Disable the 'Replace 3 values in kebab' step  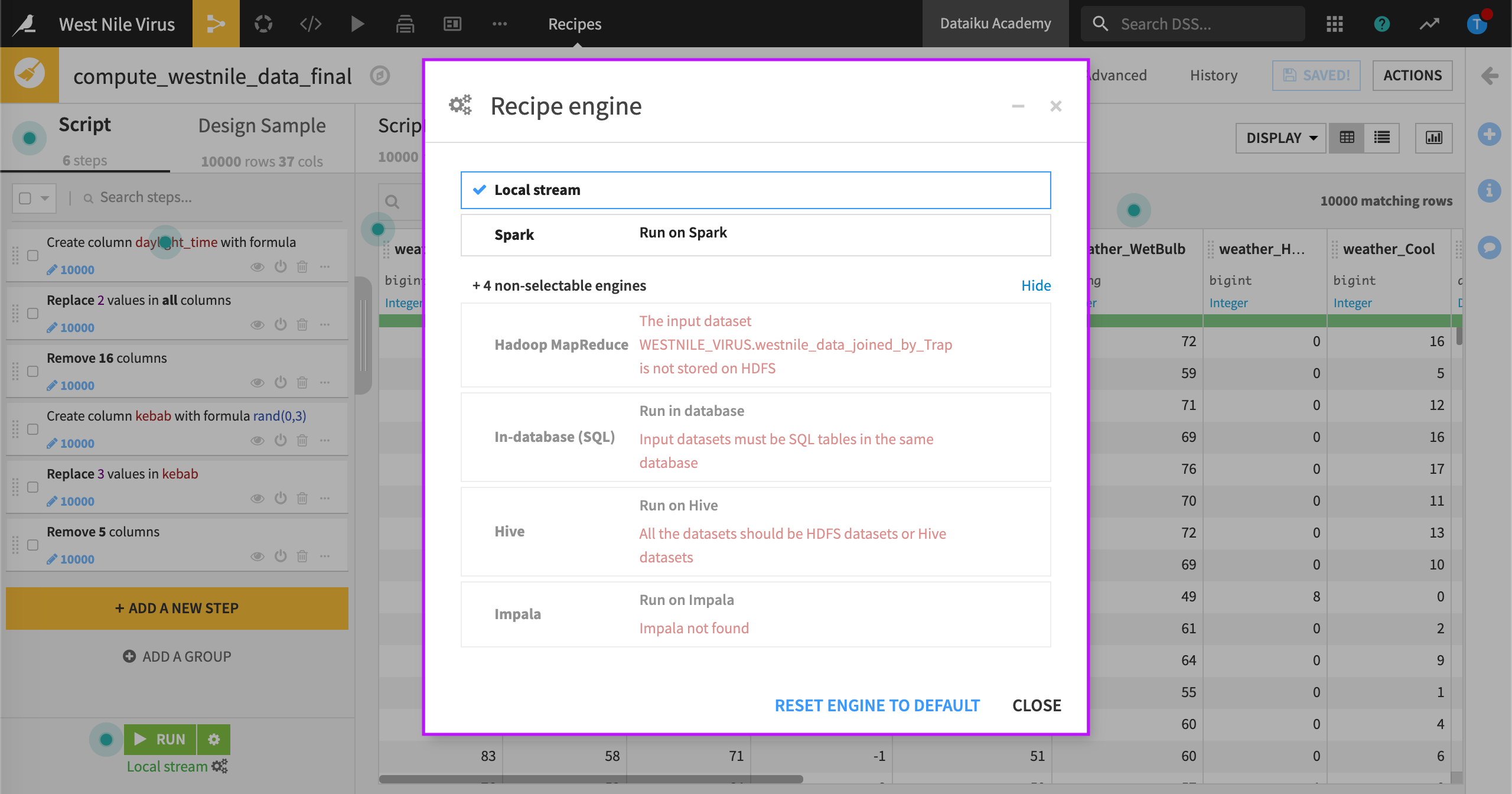point(281,498)
